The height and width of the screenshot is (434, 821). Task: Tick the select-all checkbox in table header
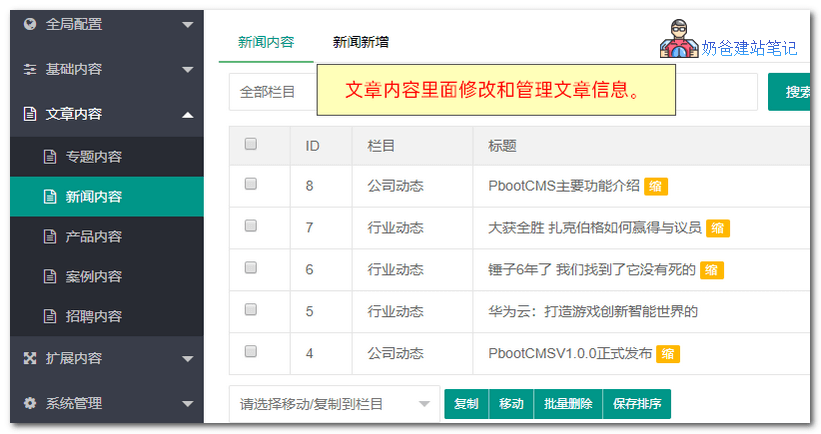click(251, 144)
